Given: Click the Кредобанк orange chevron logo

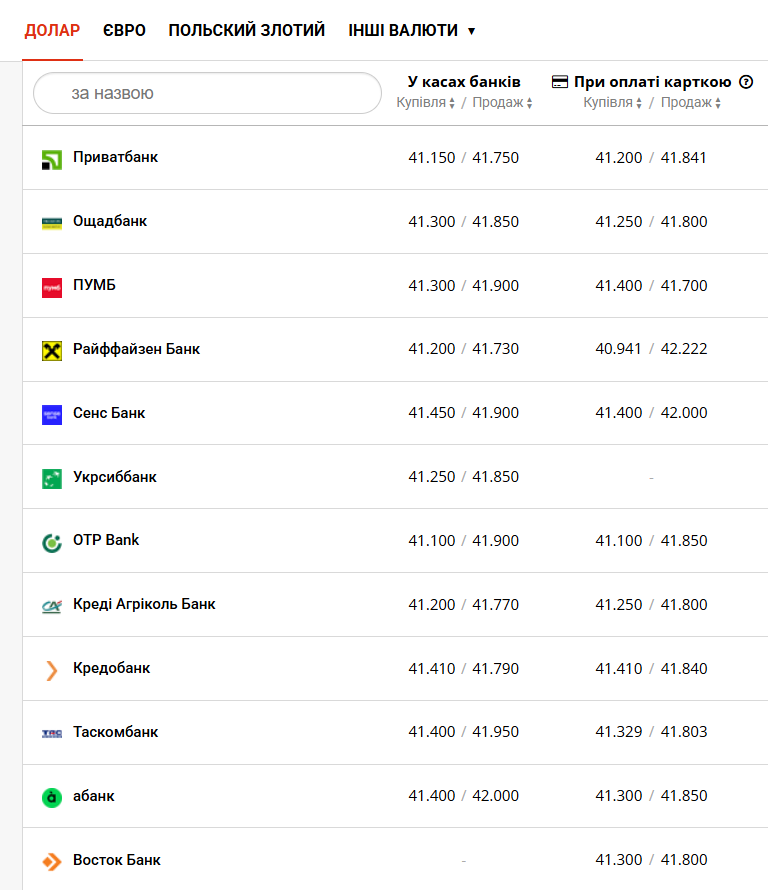Looking at the screenshot, I should 52,671.
